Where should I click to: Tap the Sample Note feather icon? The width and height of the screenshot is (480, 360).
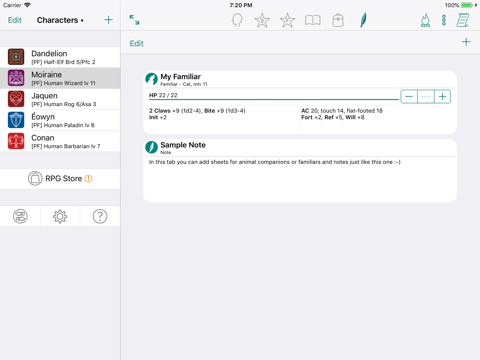(x=151, y=147)
